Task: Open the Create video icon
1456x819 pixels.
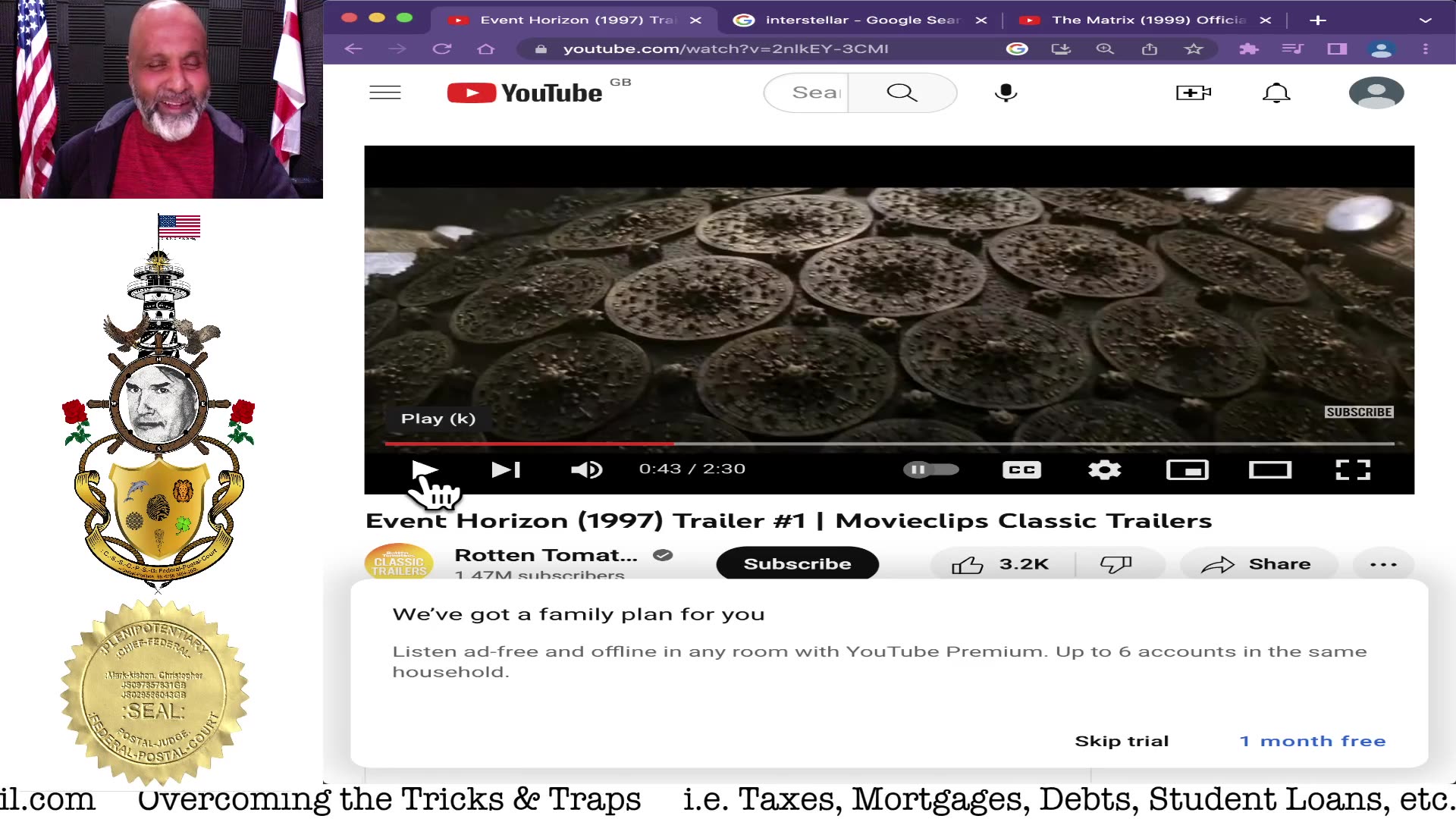Action: pyautogui.click(x=1194, y=93)
